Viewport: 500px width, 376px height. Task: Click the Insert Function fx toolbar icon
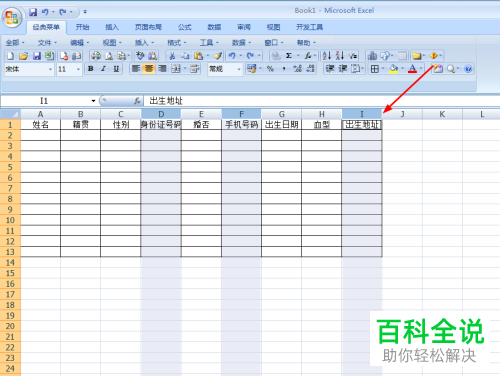(x=308, y=56)
